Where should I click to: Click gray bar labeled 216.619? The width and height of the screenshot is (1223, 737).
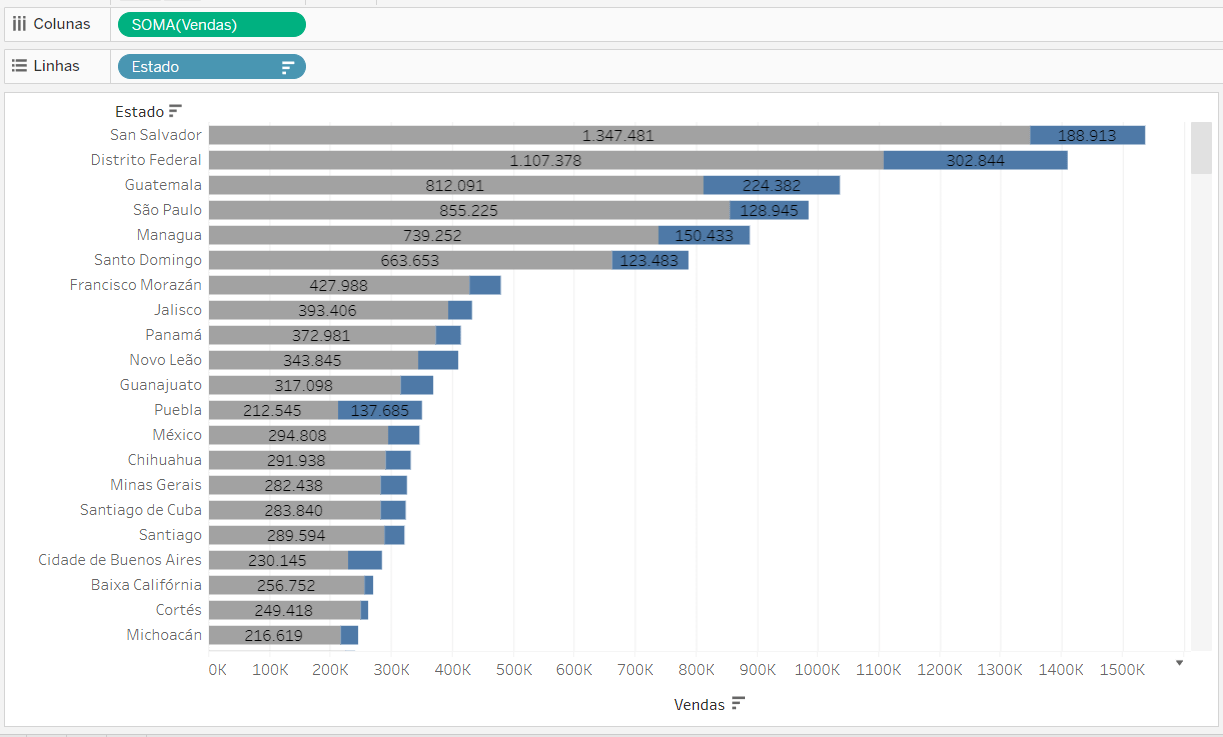coord(275,635)
